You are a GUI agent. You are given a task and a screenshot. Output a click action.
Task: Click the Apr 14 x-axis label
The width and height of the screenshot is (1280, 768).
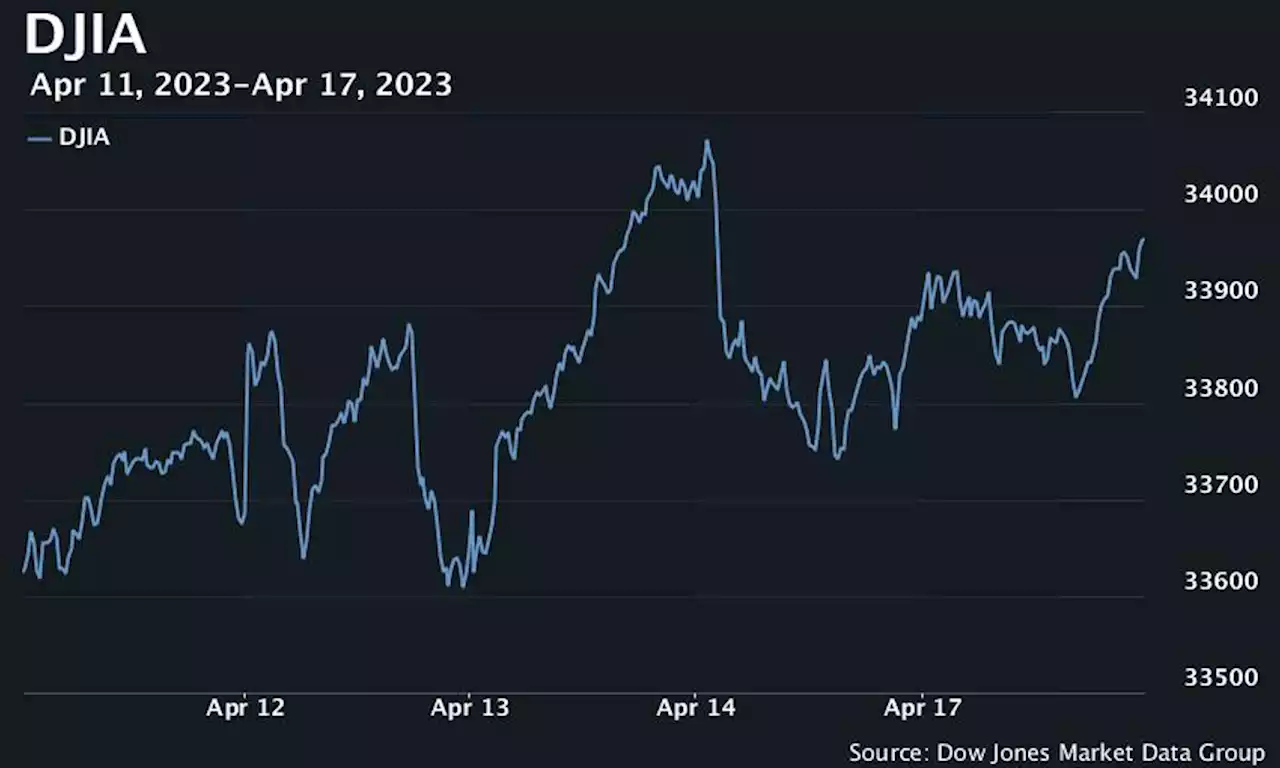(696, 709)
